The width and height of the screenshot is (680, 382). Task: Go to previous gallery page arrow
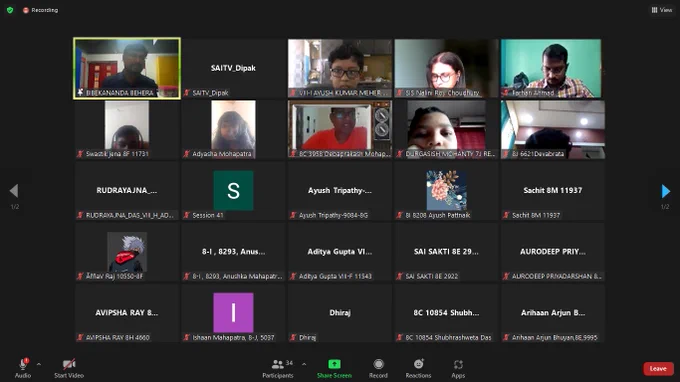(14, 191)
